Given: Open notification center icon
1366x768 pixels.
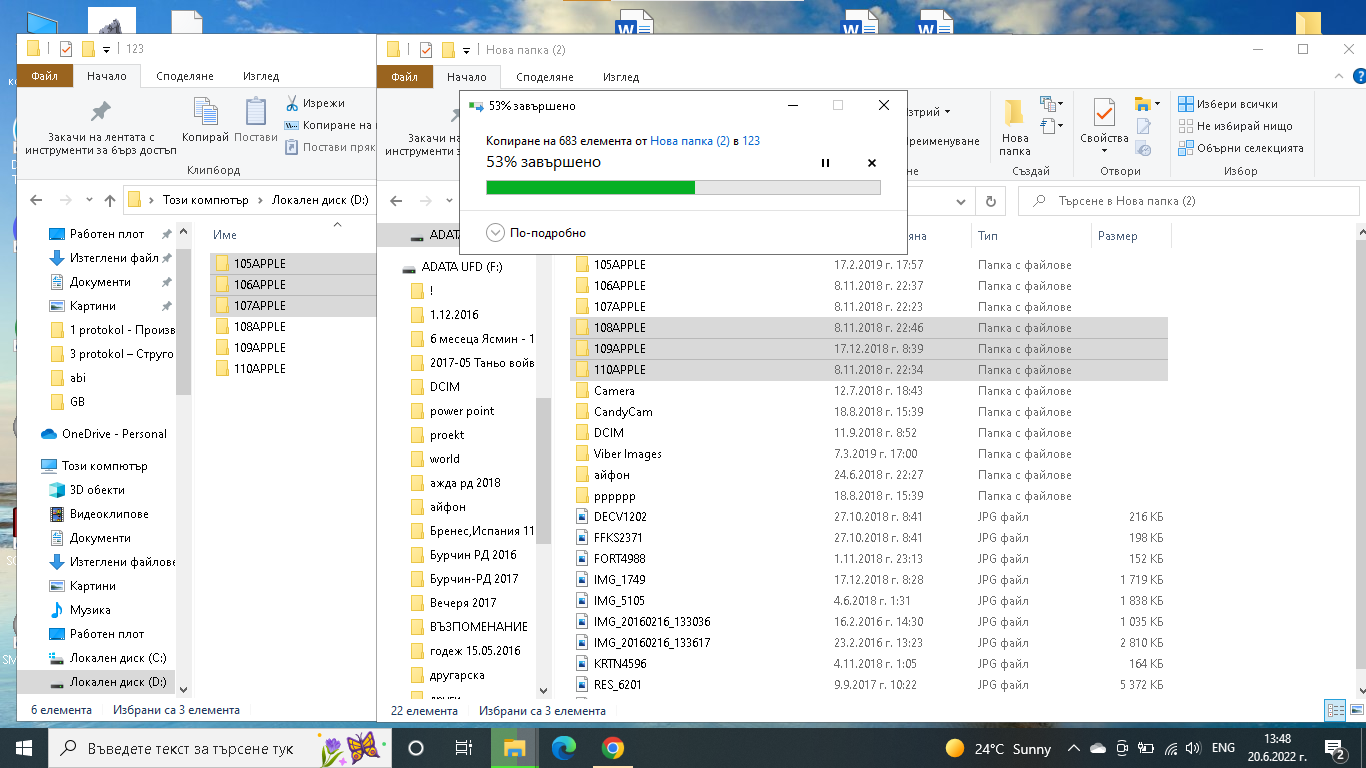Looking at the screenshot, I should click(x=1335, y=748).
